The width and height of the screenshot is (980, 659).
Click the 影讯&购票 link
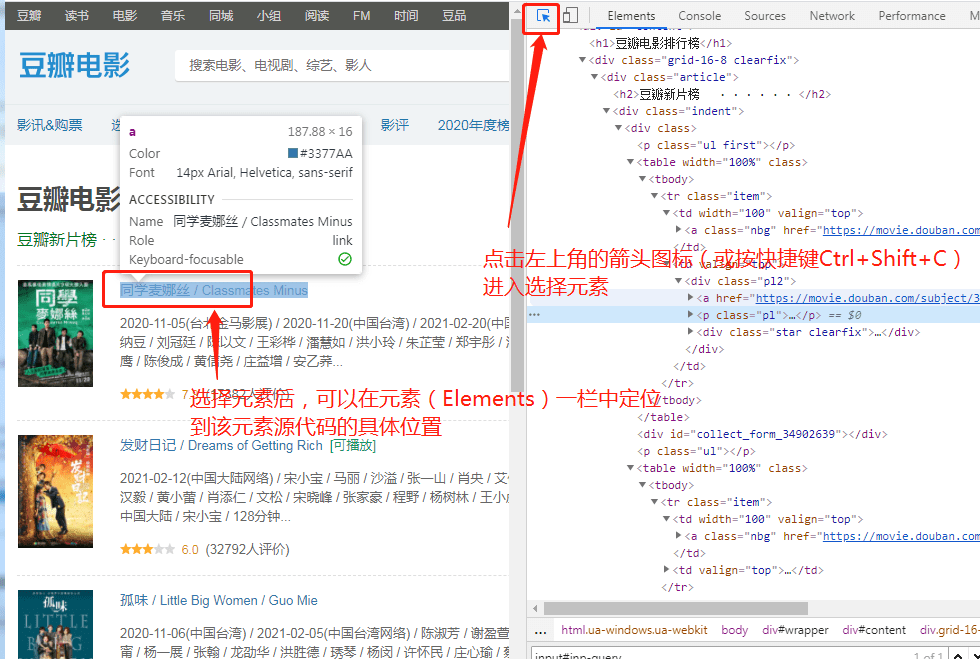(49, 125)
